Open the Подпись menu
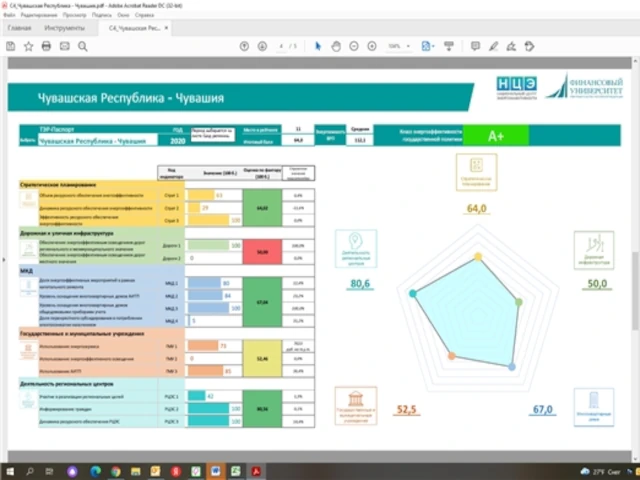640x480 pixels. 102,15
